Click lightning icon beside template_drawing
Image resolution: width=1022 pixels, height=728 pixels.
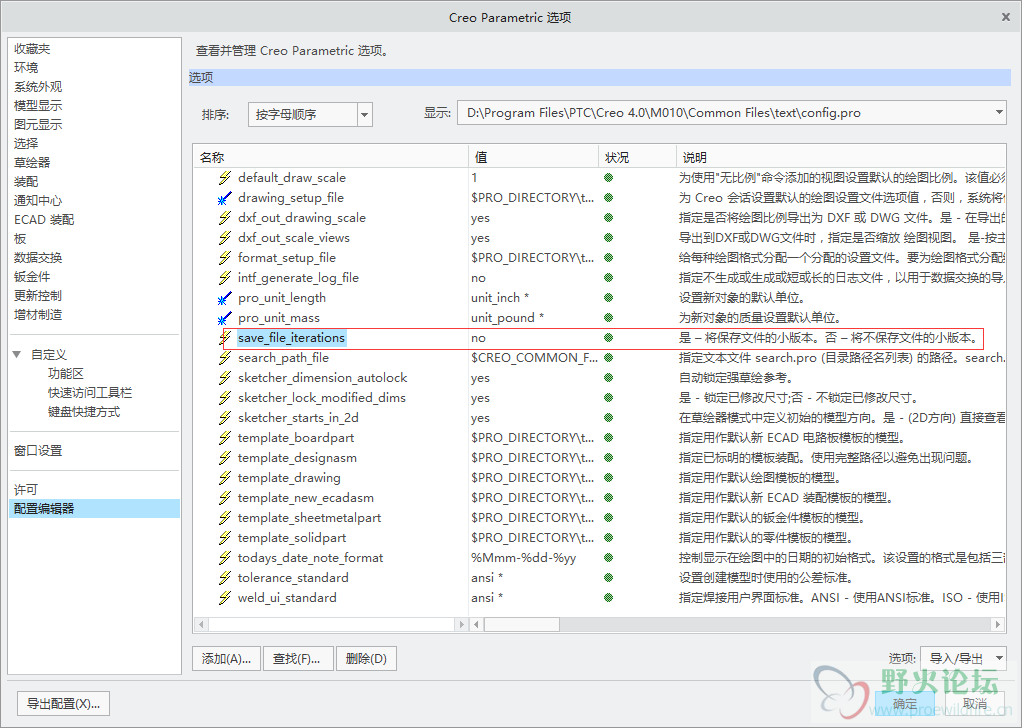point(225,478)
